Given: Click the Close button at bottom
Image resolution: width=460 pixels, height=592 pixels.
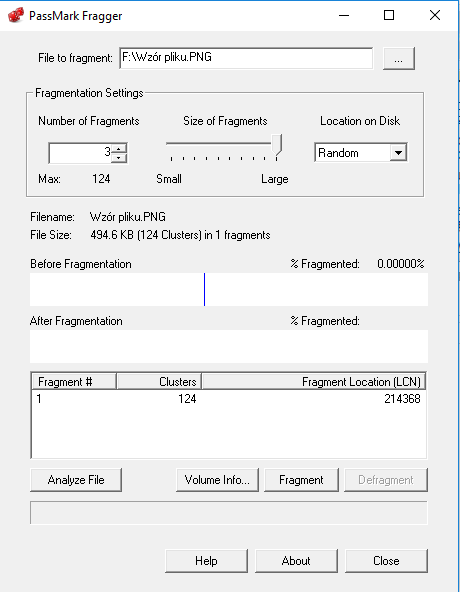Looking at the screenshot, I should pyautogui.click(x=386, y=561).
